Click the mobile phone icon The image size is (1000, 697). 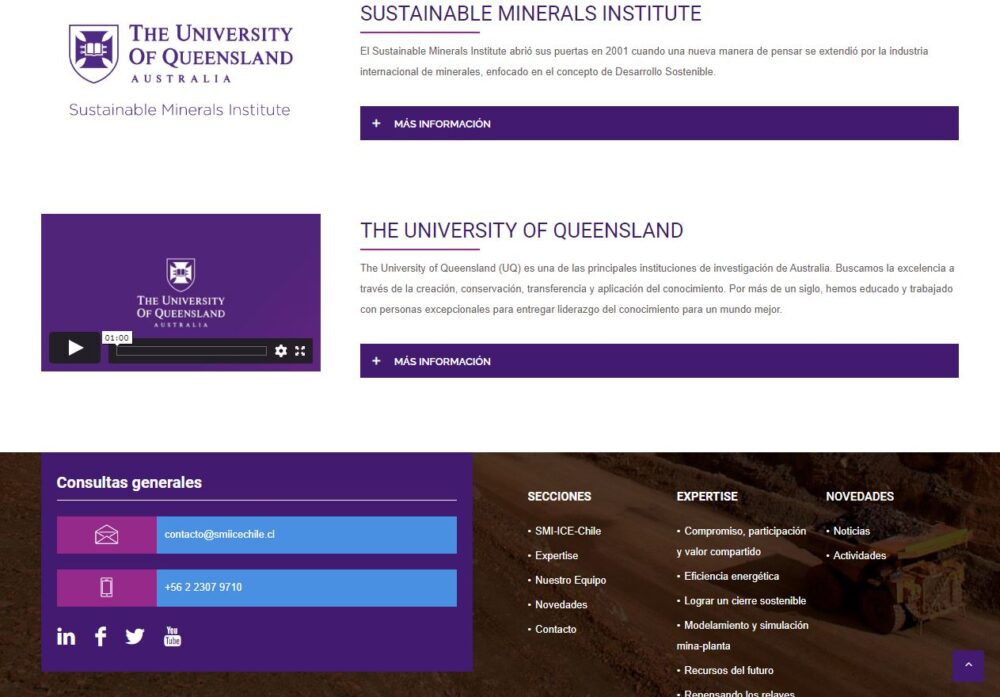106,588
